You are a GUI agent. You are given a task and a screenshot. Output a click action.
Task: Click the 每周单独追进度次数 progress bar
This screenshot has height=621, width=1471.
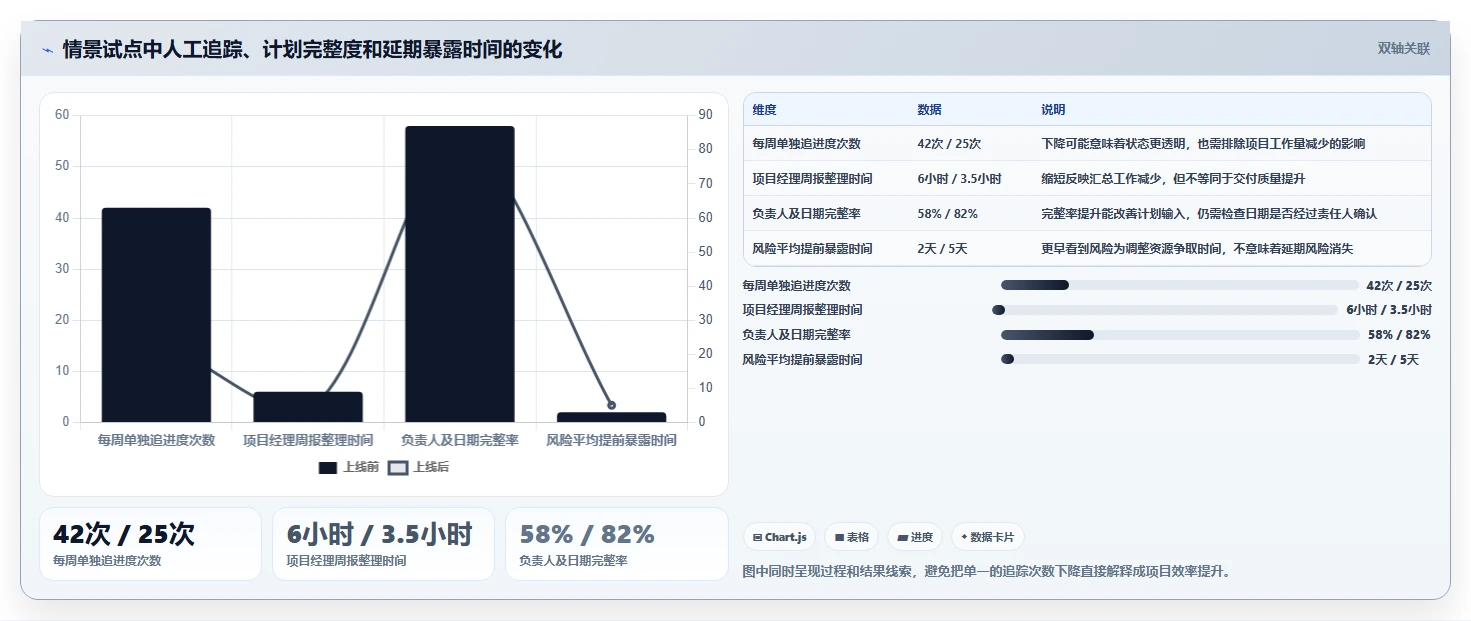pos(1180,285)
